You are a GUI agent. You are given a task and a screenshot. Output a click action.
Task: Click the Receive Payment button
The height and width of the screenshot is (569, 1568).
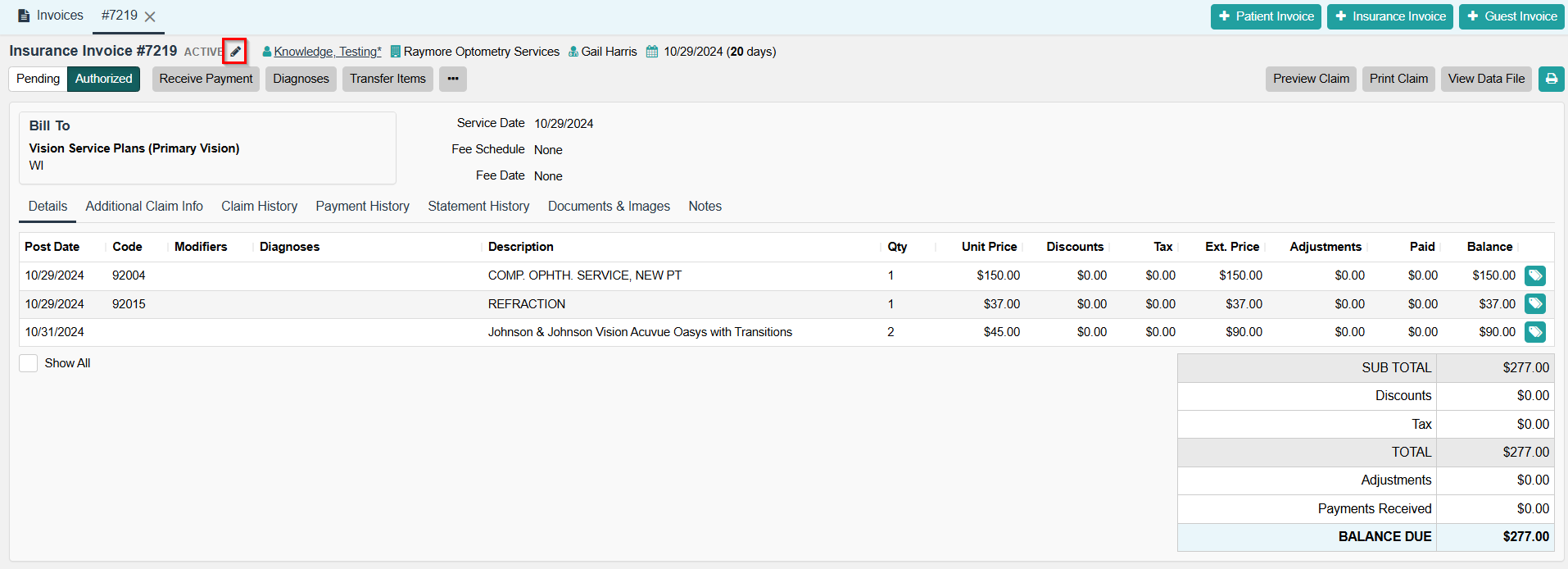(x=206, y=79)
